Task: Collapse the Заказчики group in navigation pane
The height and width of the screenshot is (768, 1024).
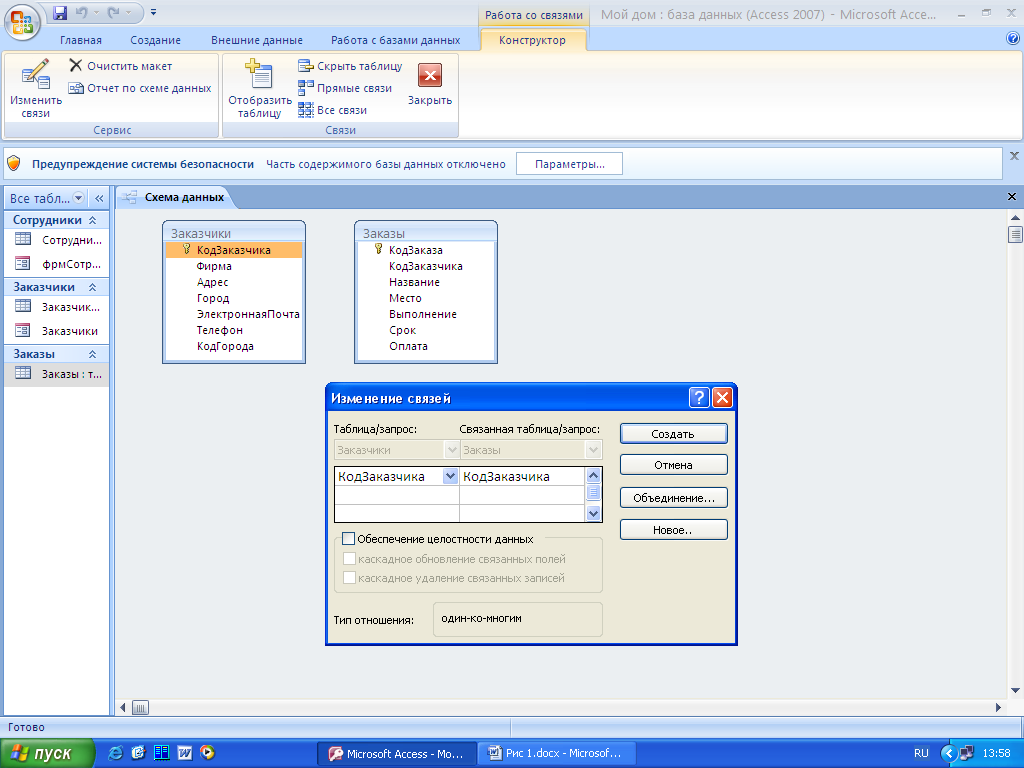Action: 93,287
